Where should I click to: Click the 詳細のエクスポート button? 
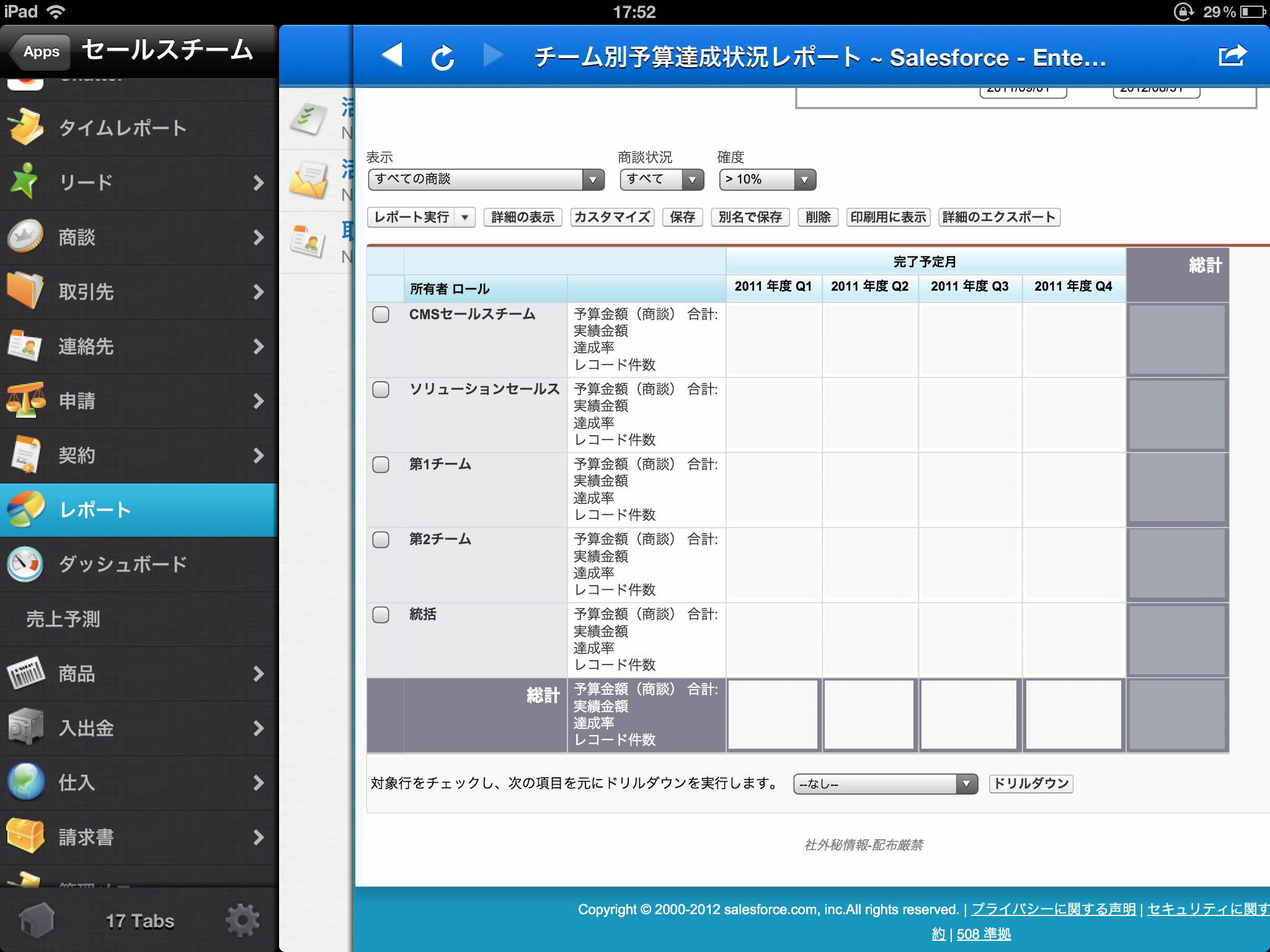point(999,217)
